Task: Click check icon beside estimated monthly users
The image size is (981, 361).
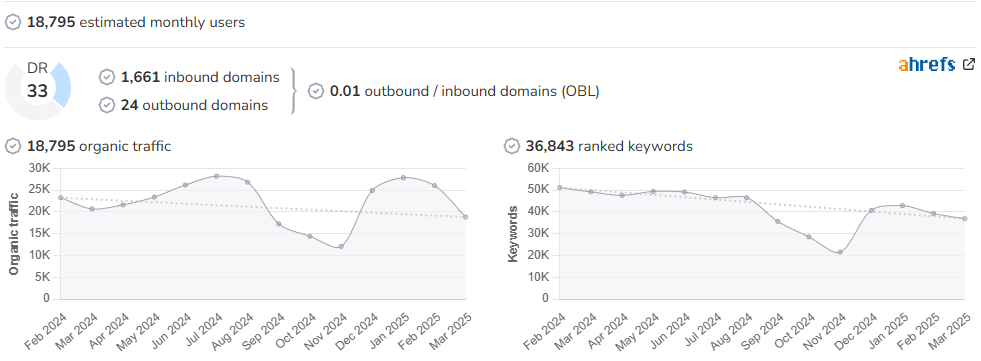Action: pyautogui.click(x=13, y=23)
